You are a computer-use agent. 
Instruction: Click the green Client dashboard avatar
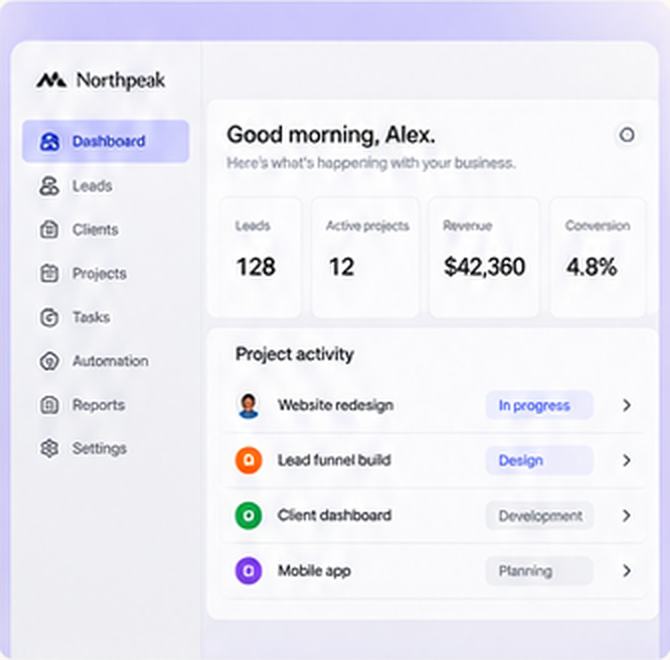point(248,516)
